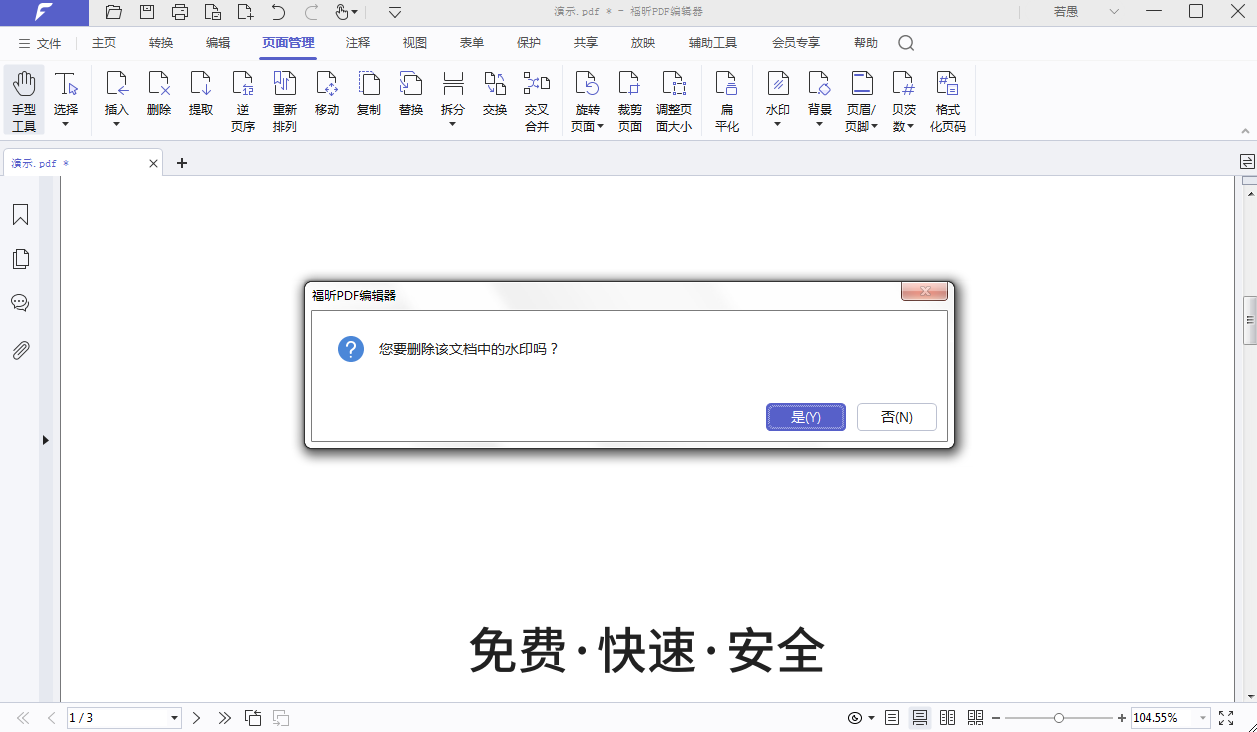This screenshot has height=732, width=1257.
Task: Open the Comments side panel
Action: 20,303
